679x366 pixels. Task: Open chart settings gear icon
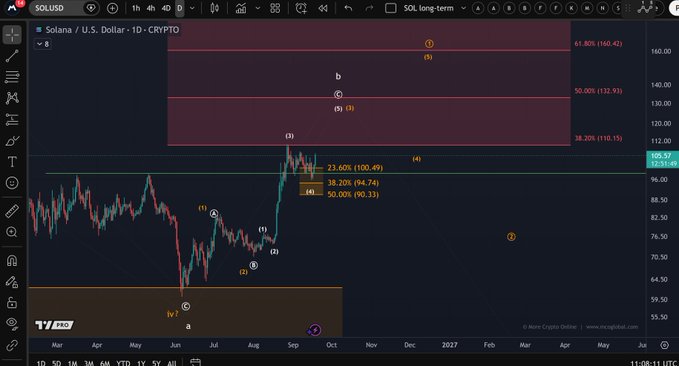[x=664, y=345]
